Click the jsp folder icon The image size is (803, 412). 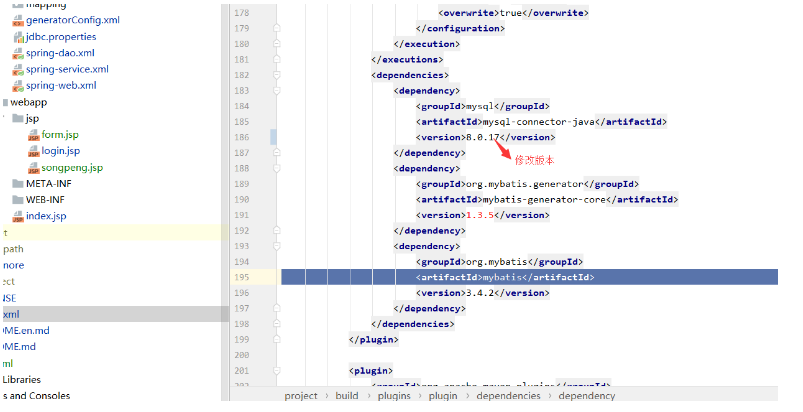18,118
